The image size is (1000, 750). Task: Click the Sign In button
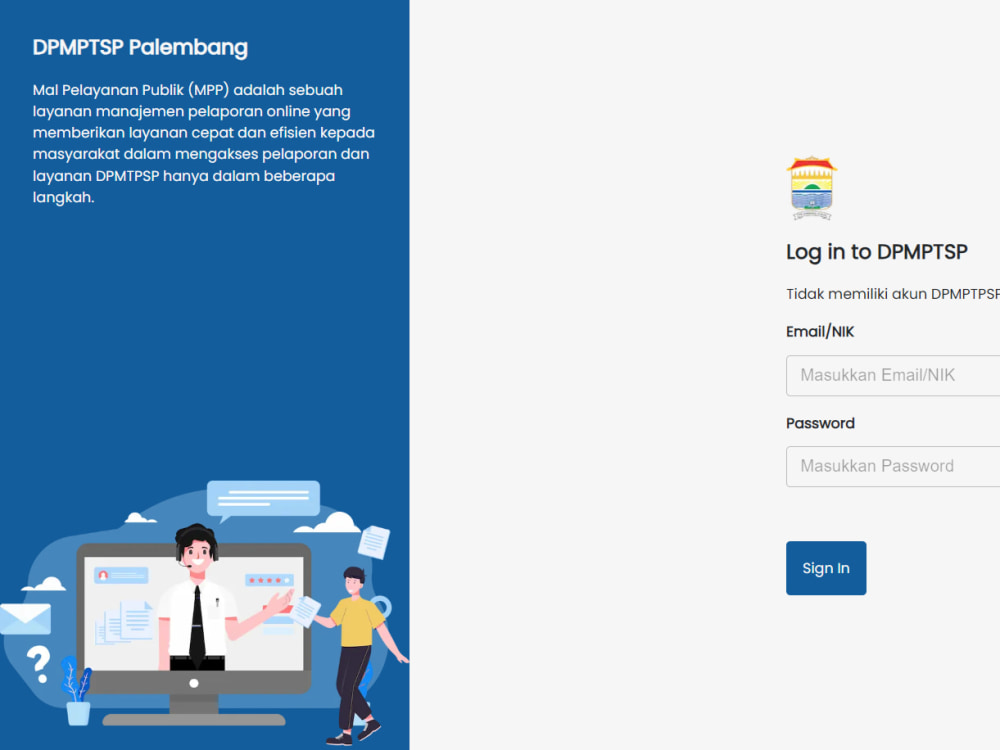pyautogui.click(x=826, y=568)
